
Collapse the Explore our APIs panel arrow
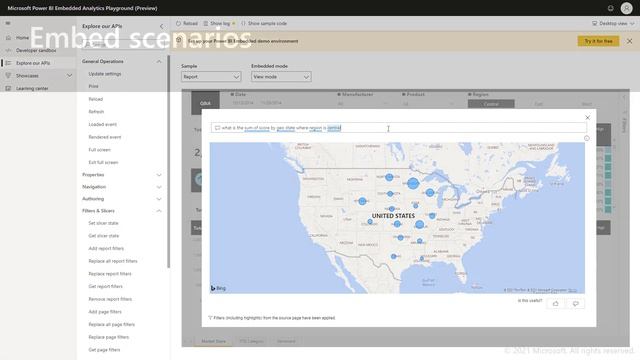click(162, 26)
